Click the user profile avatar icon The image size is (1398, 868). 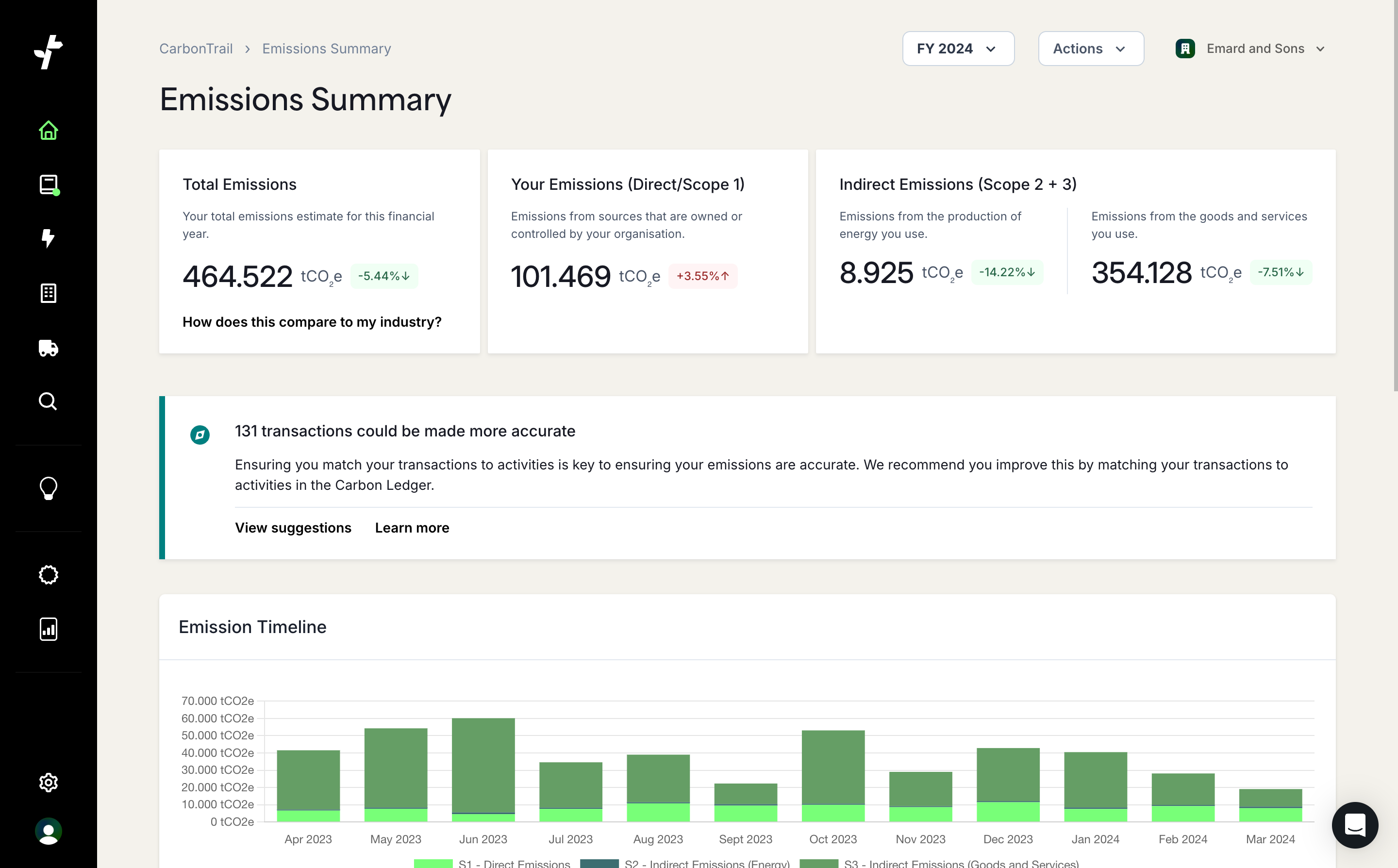pyautogui.click(x=48, y=831)
